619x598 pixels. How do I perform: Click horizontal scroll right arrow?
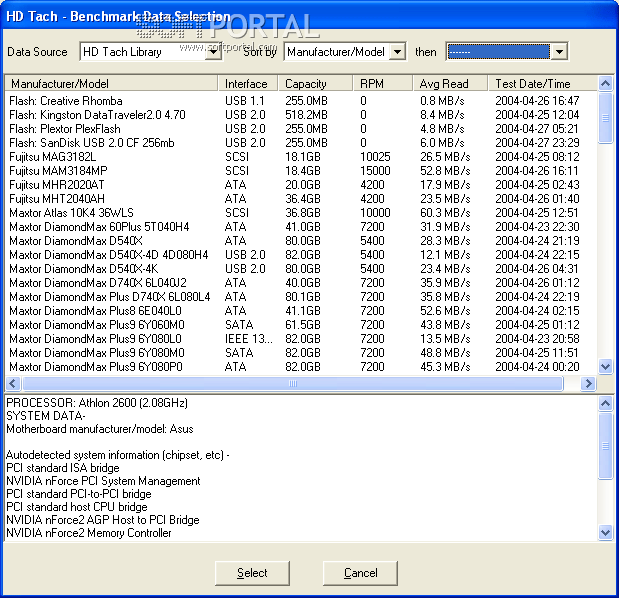coord(588,383)
